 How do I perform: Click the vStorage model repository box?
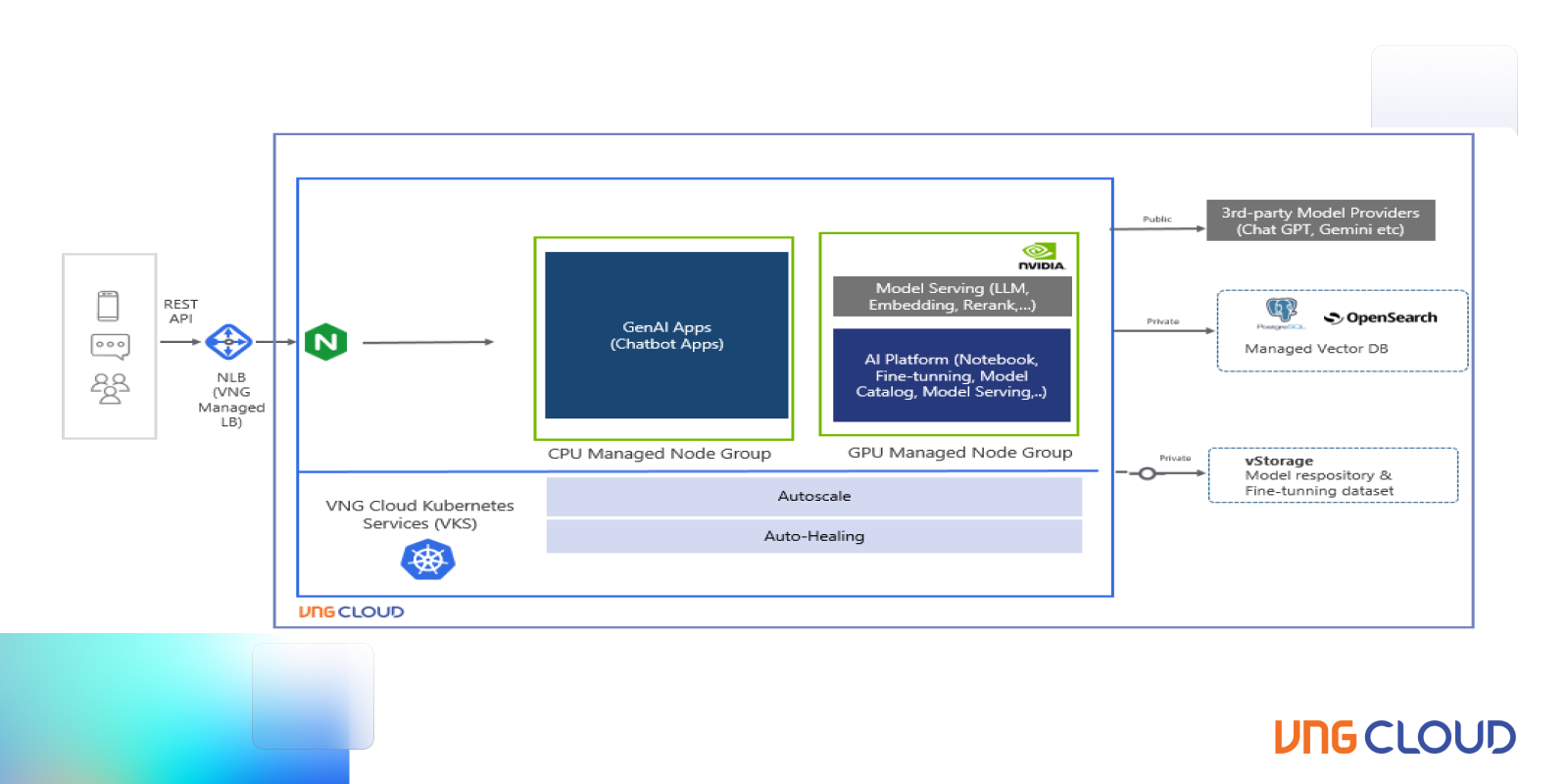[1333, 475]
